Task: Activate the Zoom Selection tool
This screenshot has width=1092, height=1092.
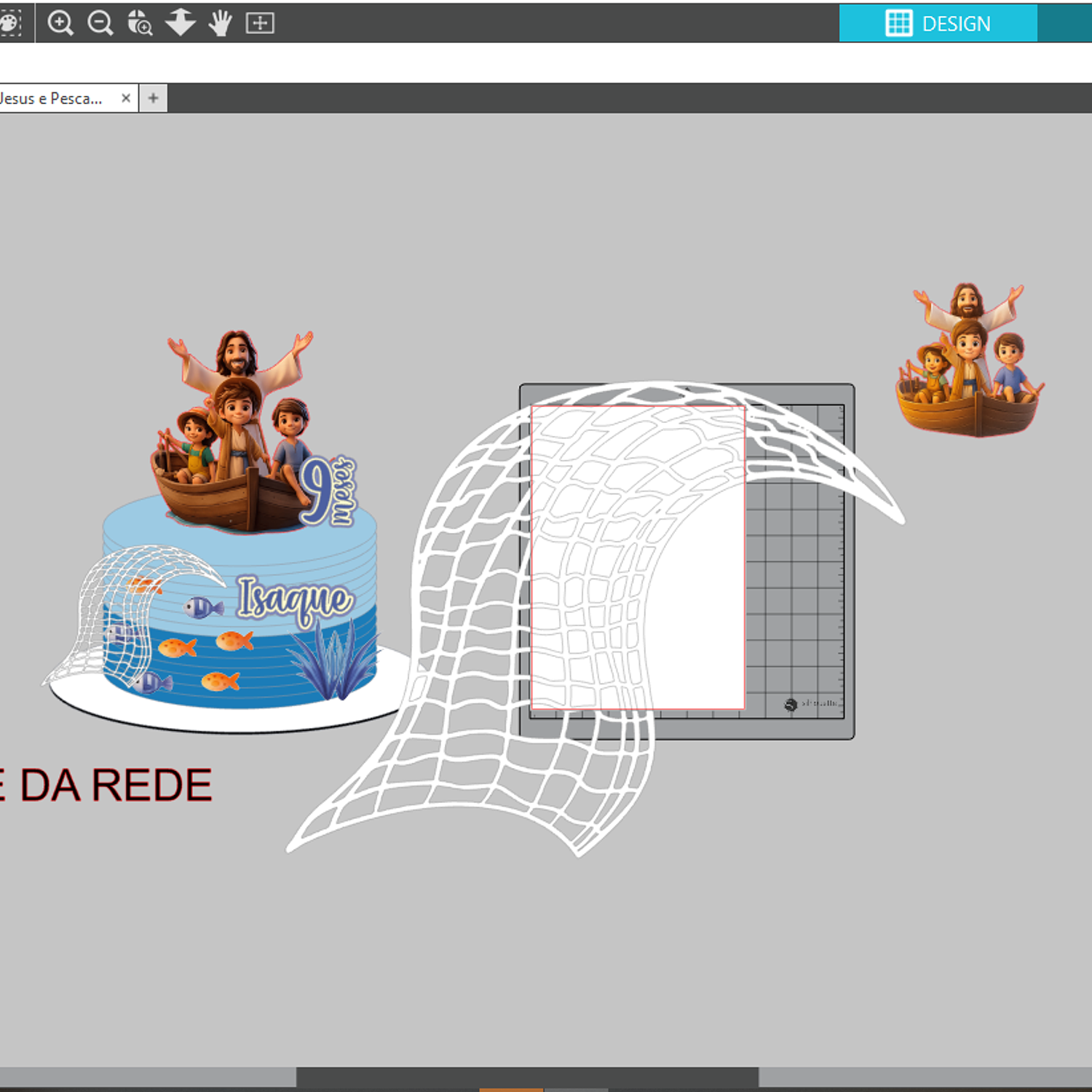Action: [140, 23]
